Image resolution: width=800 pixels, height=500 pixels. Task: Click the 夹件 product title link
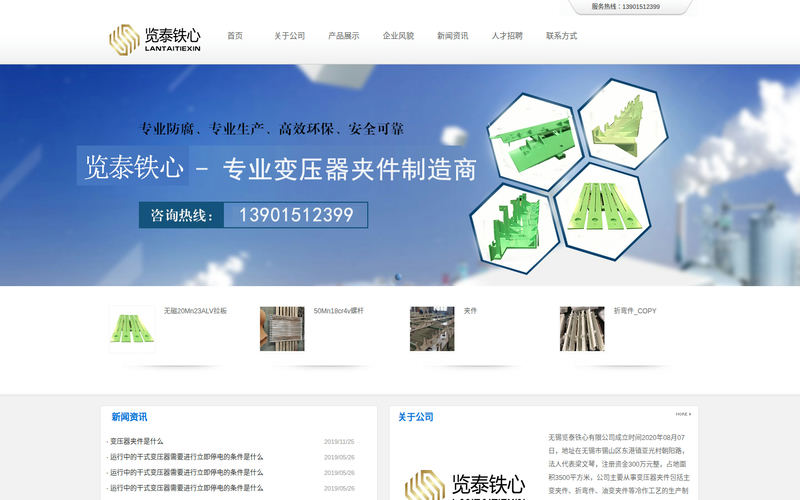coord(470,311)
